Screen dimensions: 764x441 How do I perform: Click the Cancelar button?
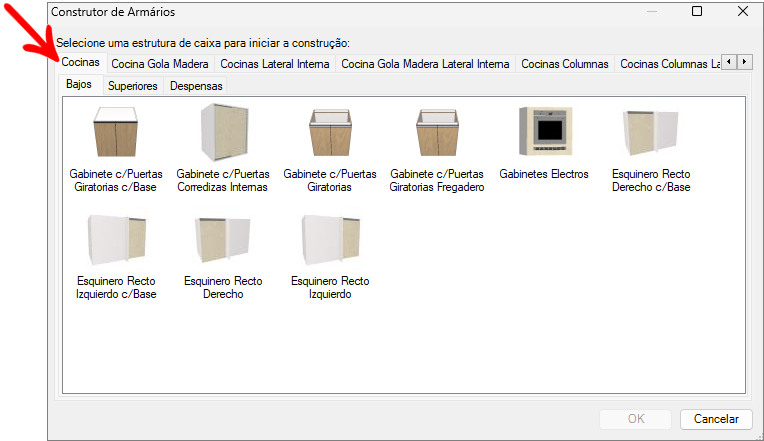pyautogui.click(x=716, y=419)
